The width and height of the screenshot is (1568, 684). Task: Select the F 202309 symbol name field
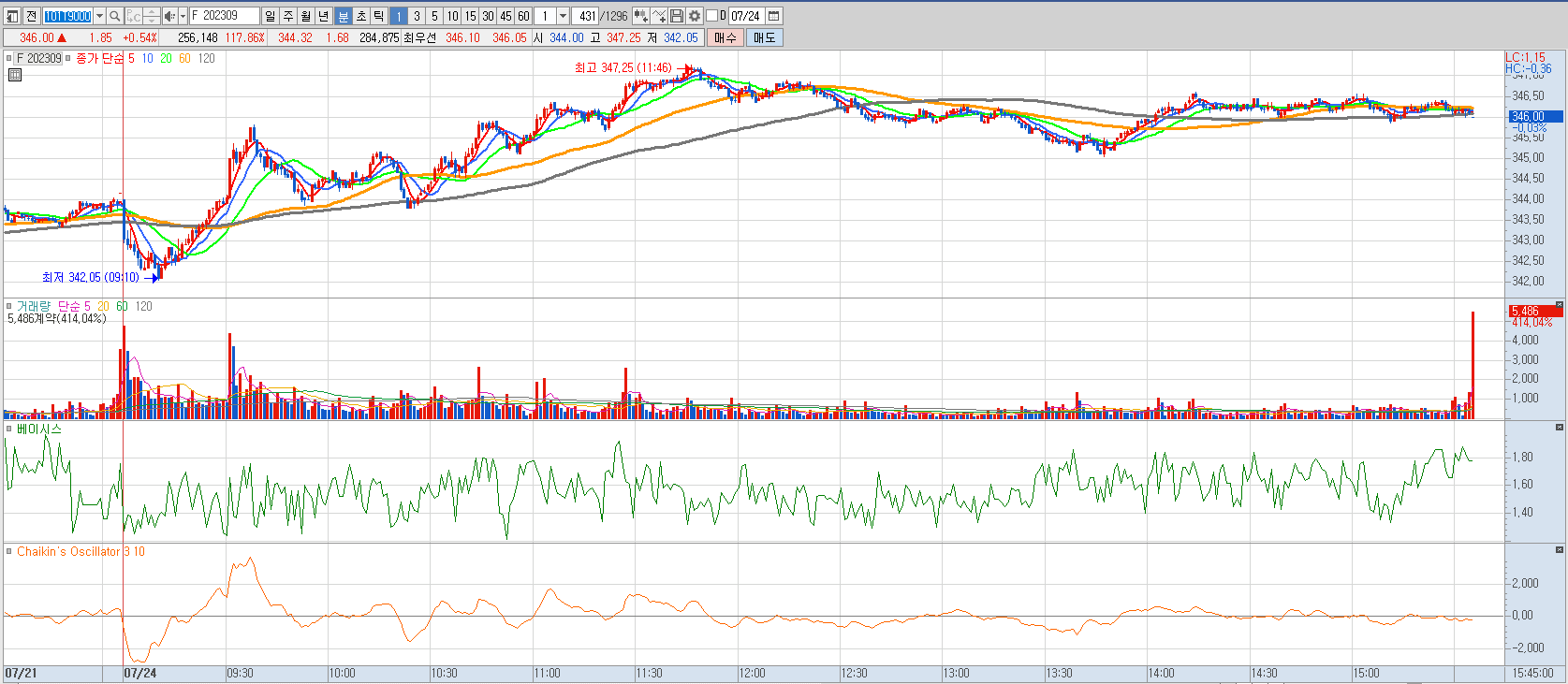[225, 16]
